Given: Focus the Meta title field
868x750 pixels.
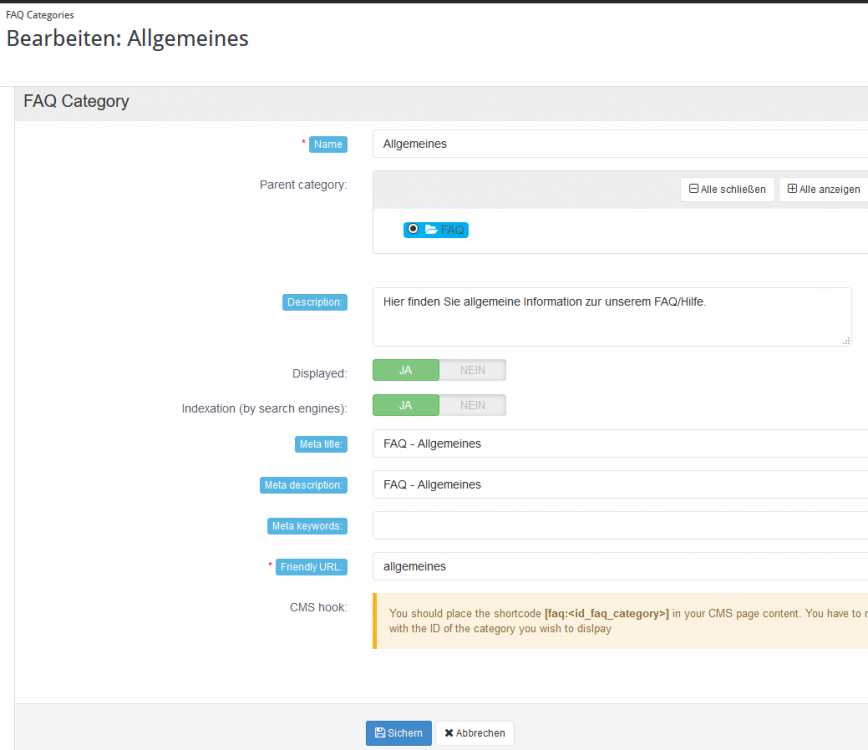Looking at the screenshot, I should (620, 444).
